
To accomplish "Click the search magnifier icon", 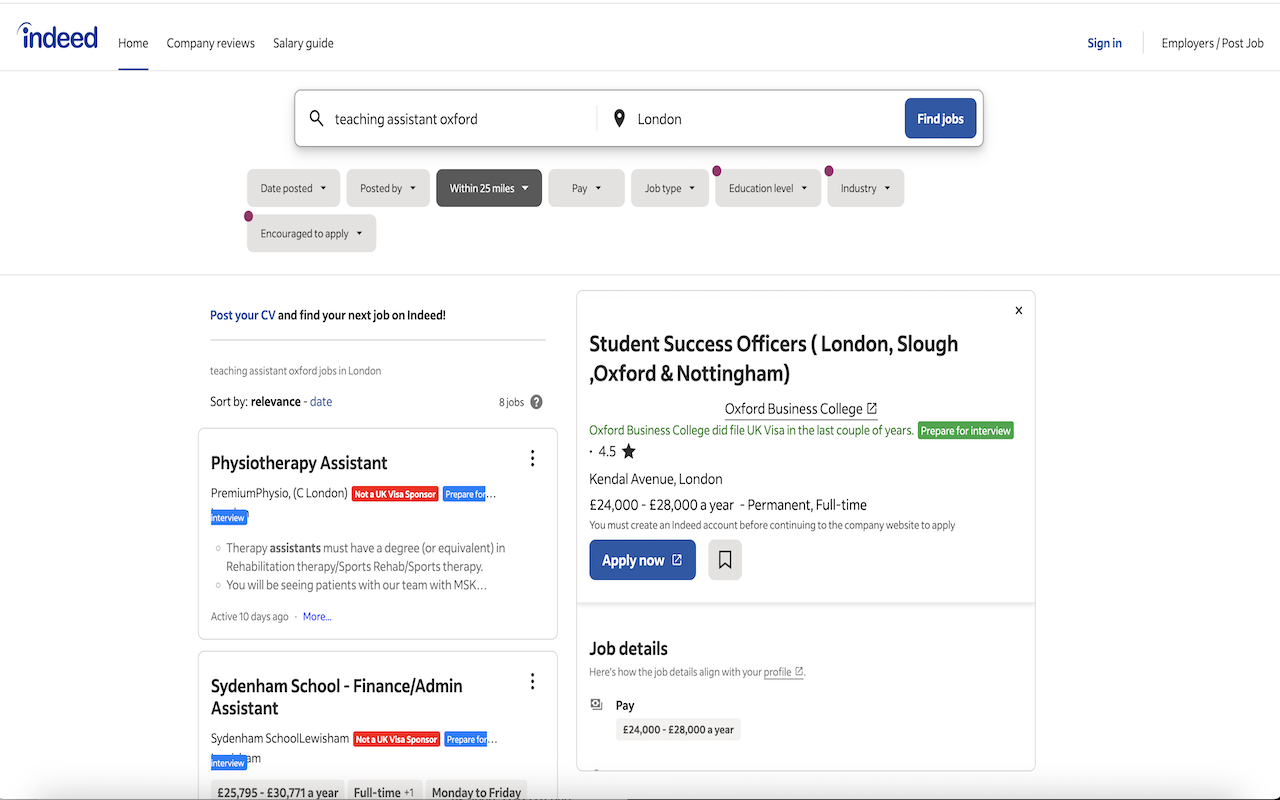I will 316,119.
